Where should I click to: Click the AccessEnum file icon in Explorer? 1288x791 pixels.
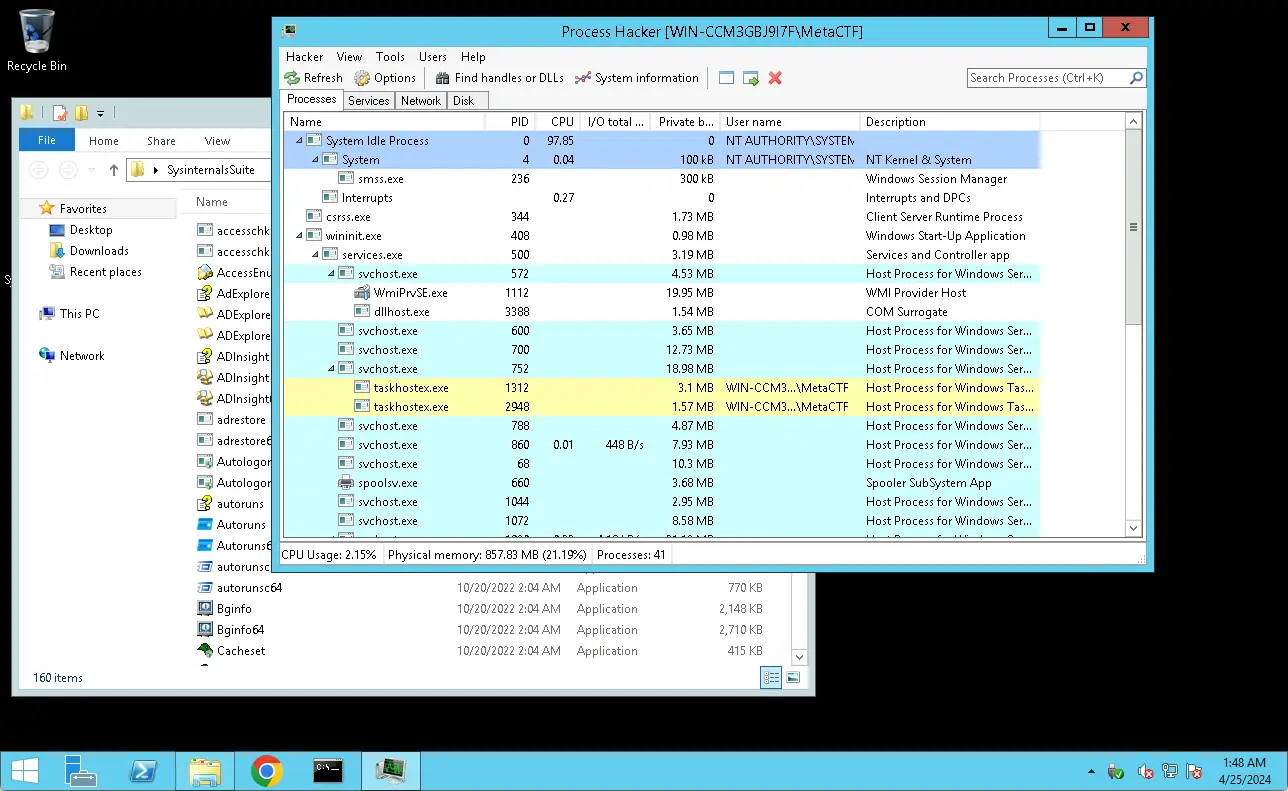tap(205, 273)
